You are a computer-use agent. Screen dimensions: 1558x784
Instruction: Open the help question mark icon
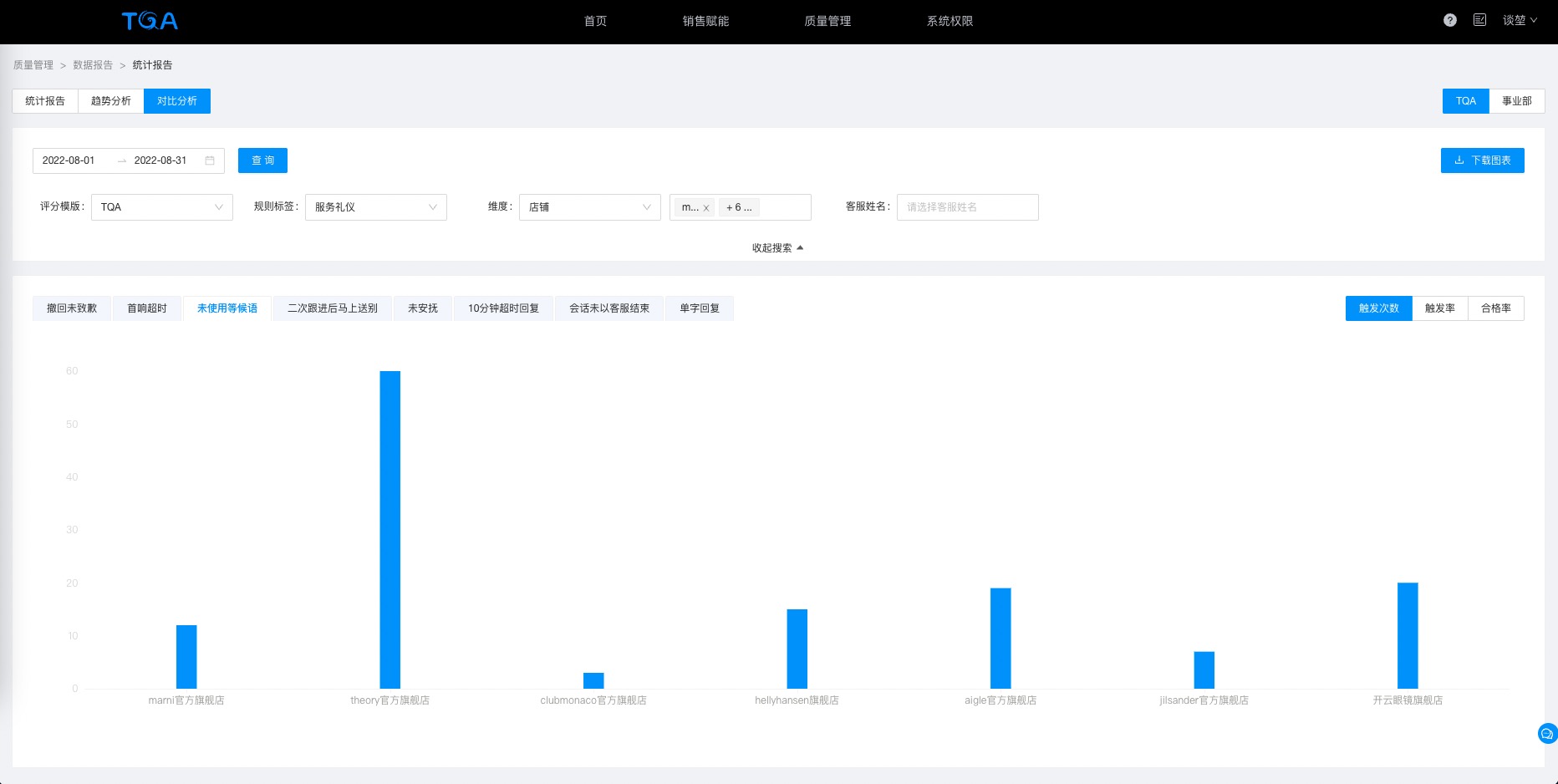coord(1450,20)
